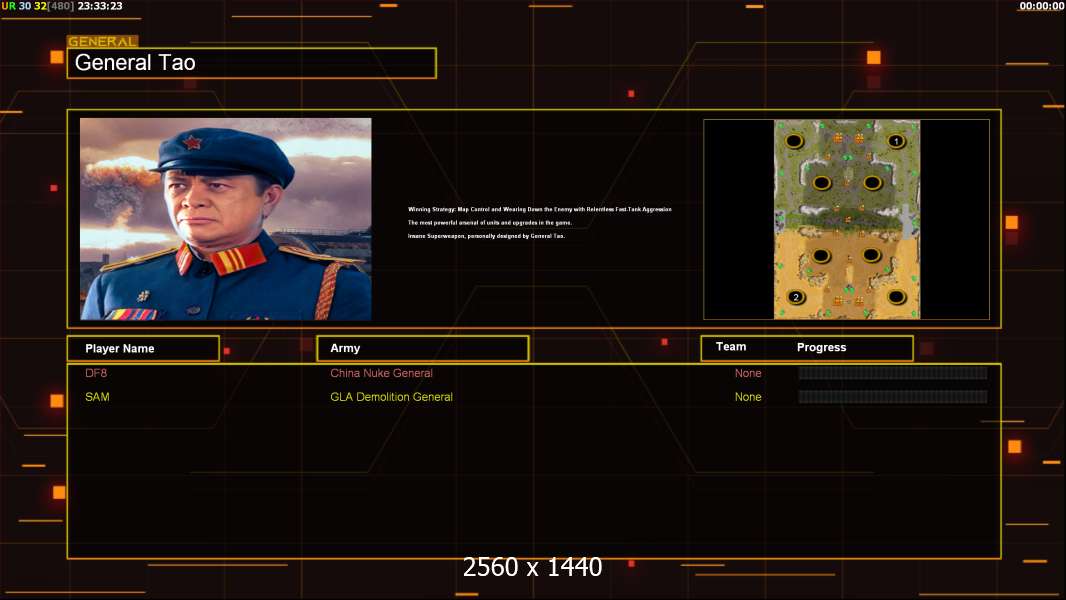Click the map preview thumbnail
Screen dimensions: 1066x600
pyautogui.click(x=847, y=219)
